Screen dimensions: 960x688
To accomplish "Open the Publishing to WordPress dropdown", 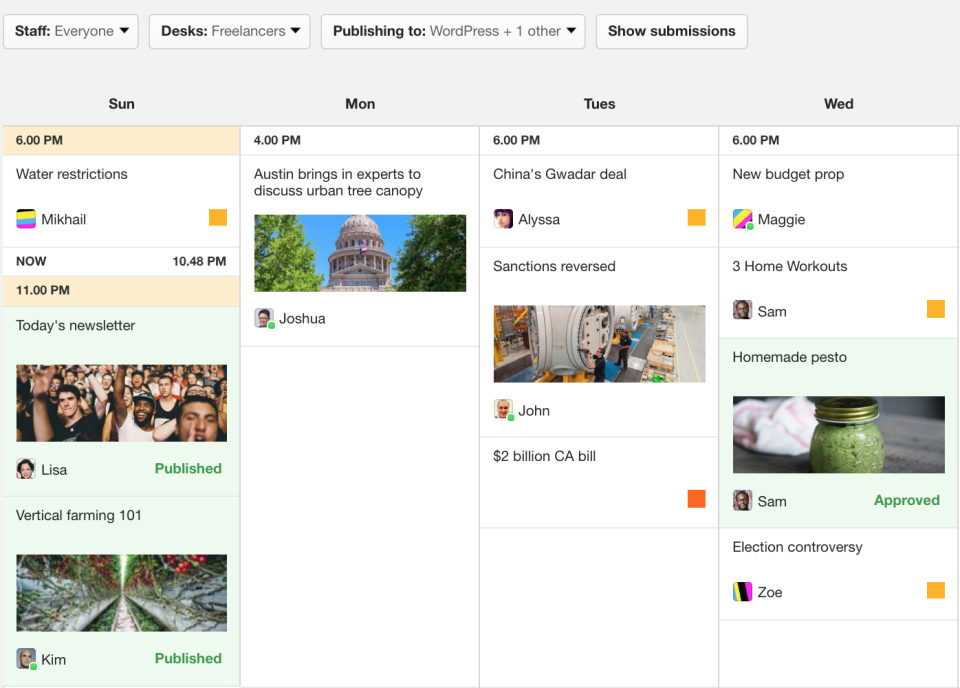I will click(x=453, y=31).
